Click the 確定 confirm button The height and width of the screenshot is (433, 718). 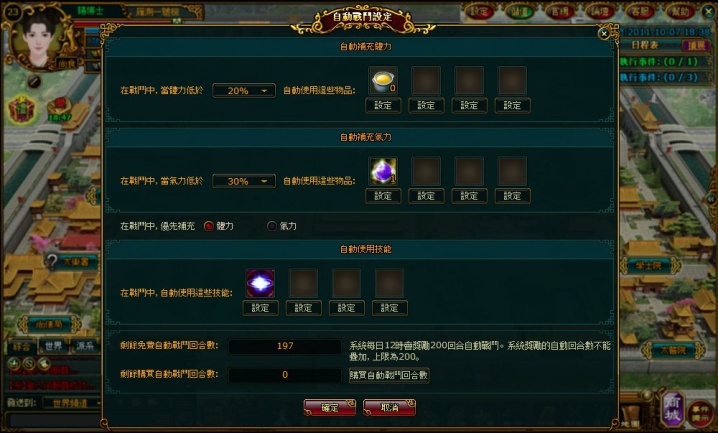[x=329, y=407]
